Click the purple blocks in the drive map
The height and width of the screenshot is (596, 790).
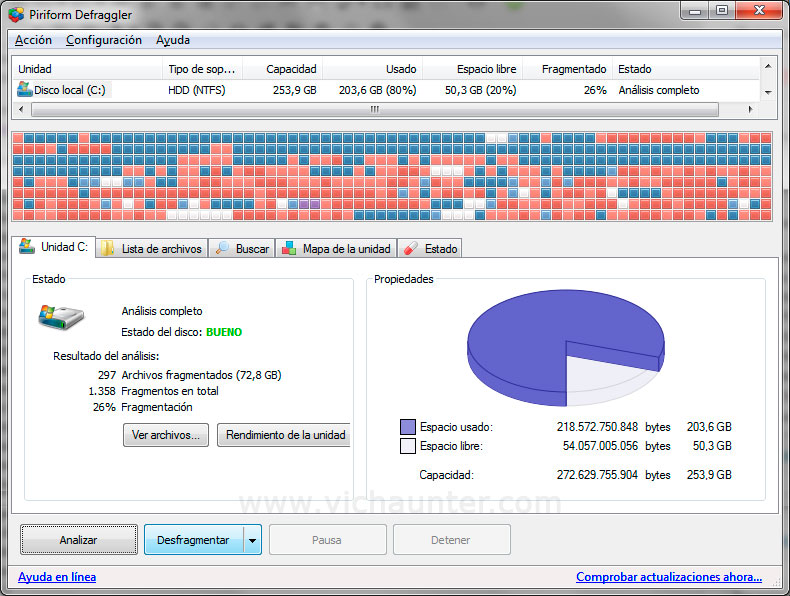click(309, 204)
